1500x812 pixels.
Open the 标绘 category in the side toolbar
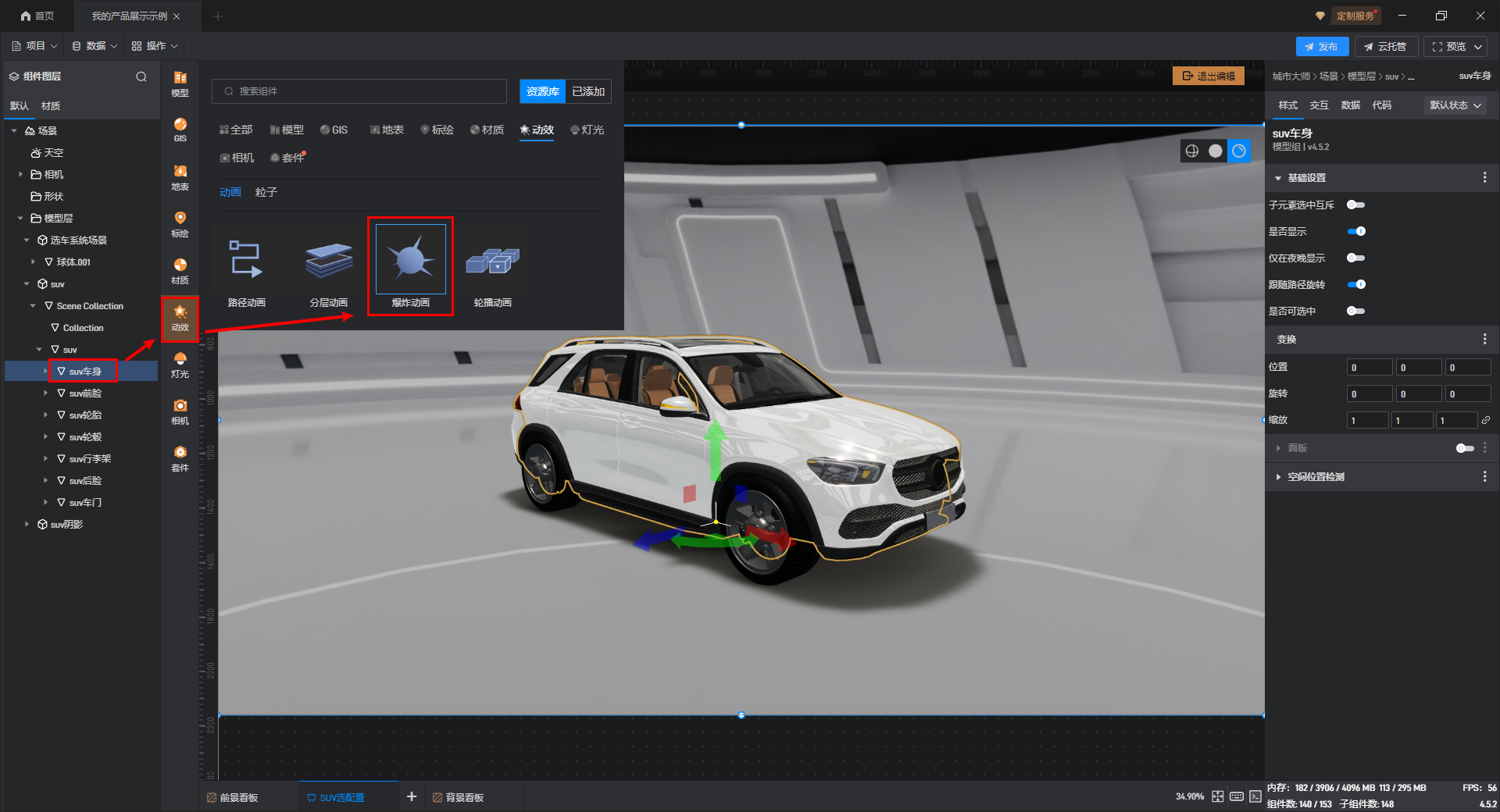180,224
